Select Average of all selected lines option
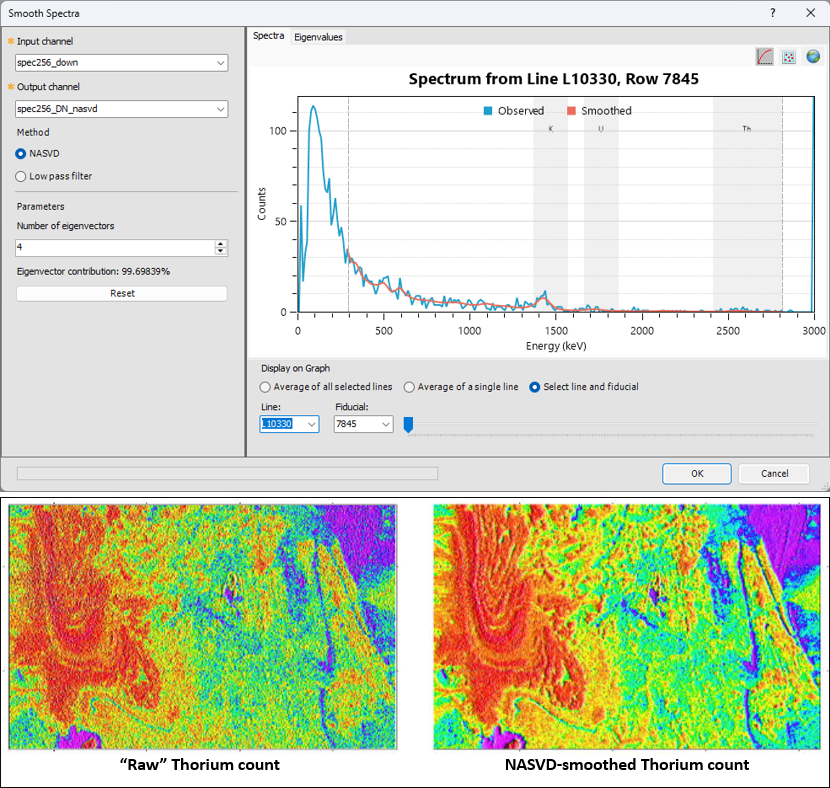Viewport: 830px width, 788px height. [x=263, y=387]
